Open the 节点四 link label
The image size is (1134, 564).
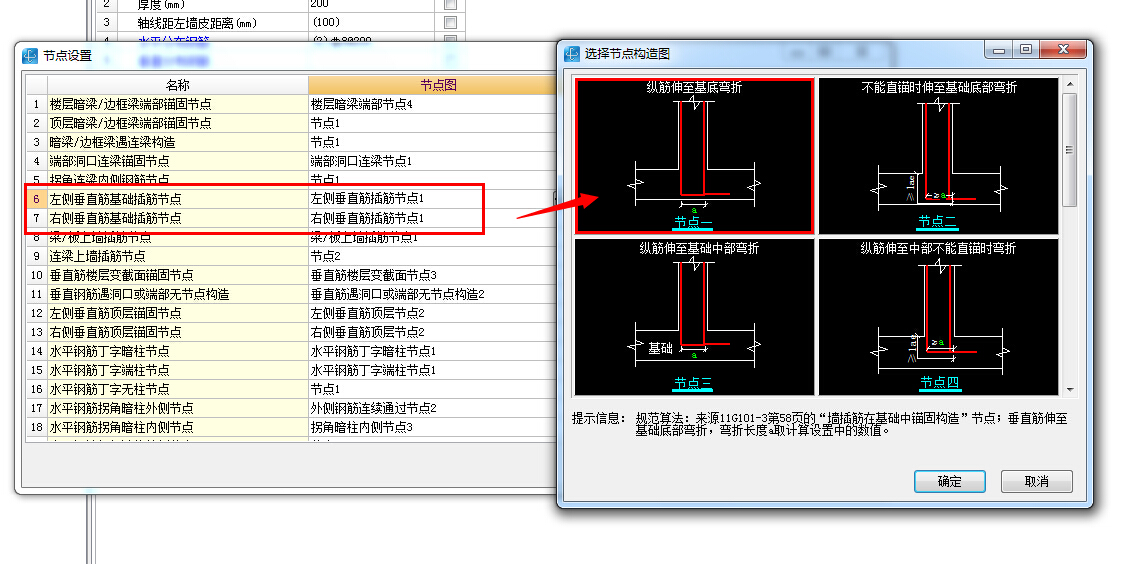click(x=939, y=382)
